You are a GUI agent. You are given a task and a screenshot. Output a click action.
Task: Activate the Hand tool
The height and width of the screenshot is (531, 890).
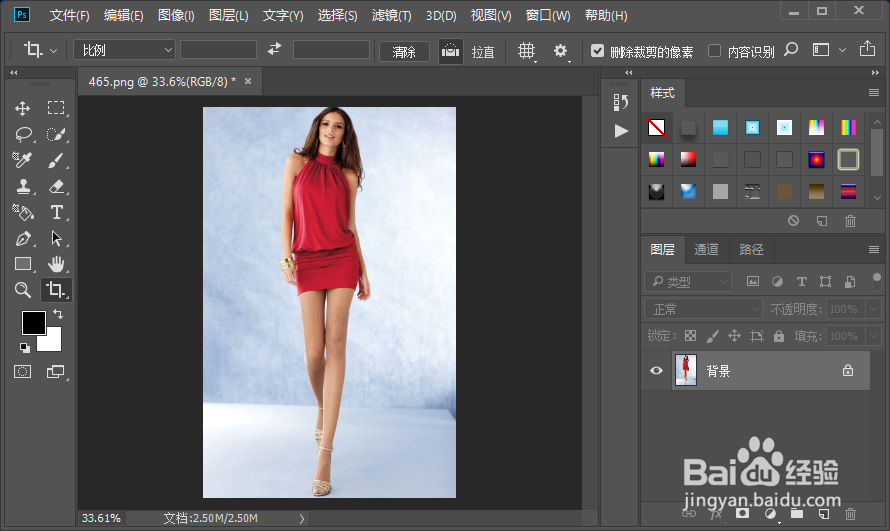coord(57,264)
